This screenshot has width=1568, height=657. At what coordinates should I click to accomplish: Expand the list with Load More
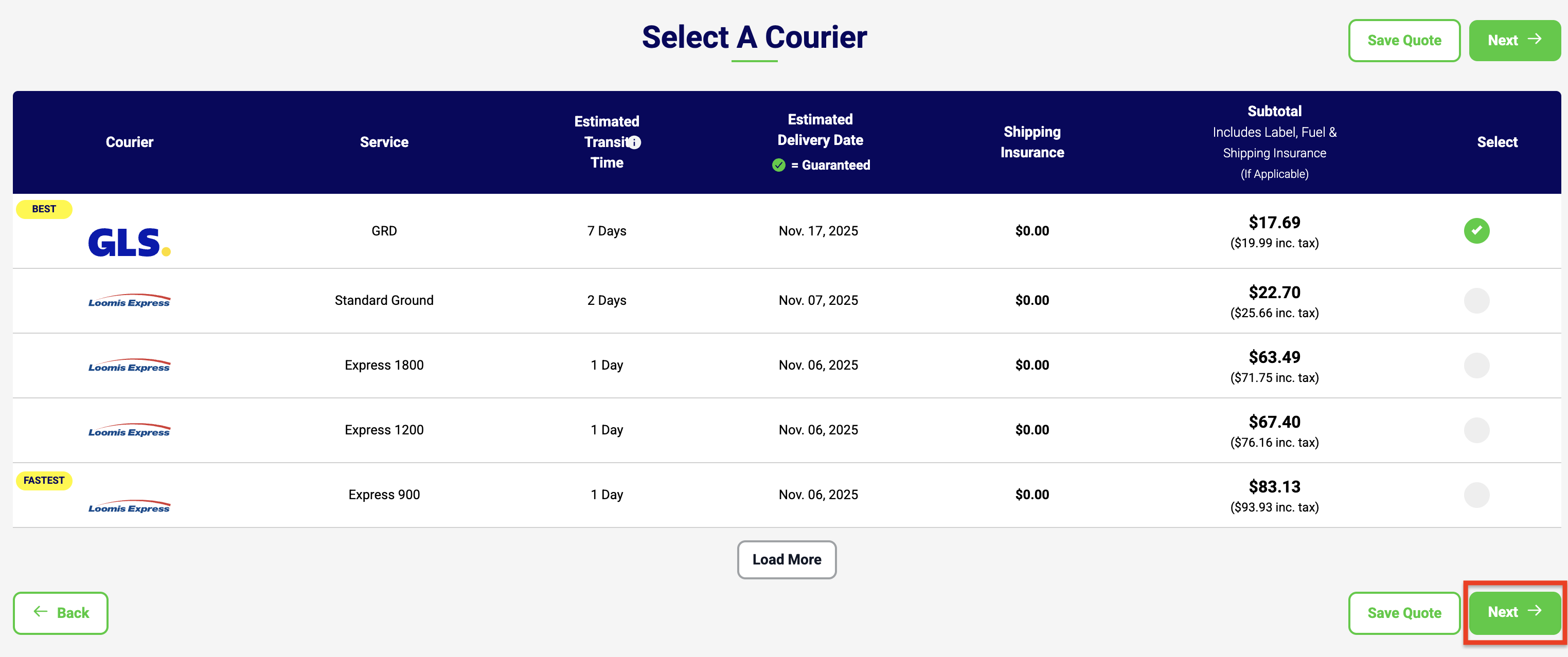(x=787, y=560)
